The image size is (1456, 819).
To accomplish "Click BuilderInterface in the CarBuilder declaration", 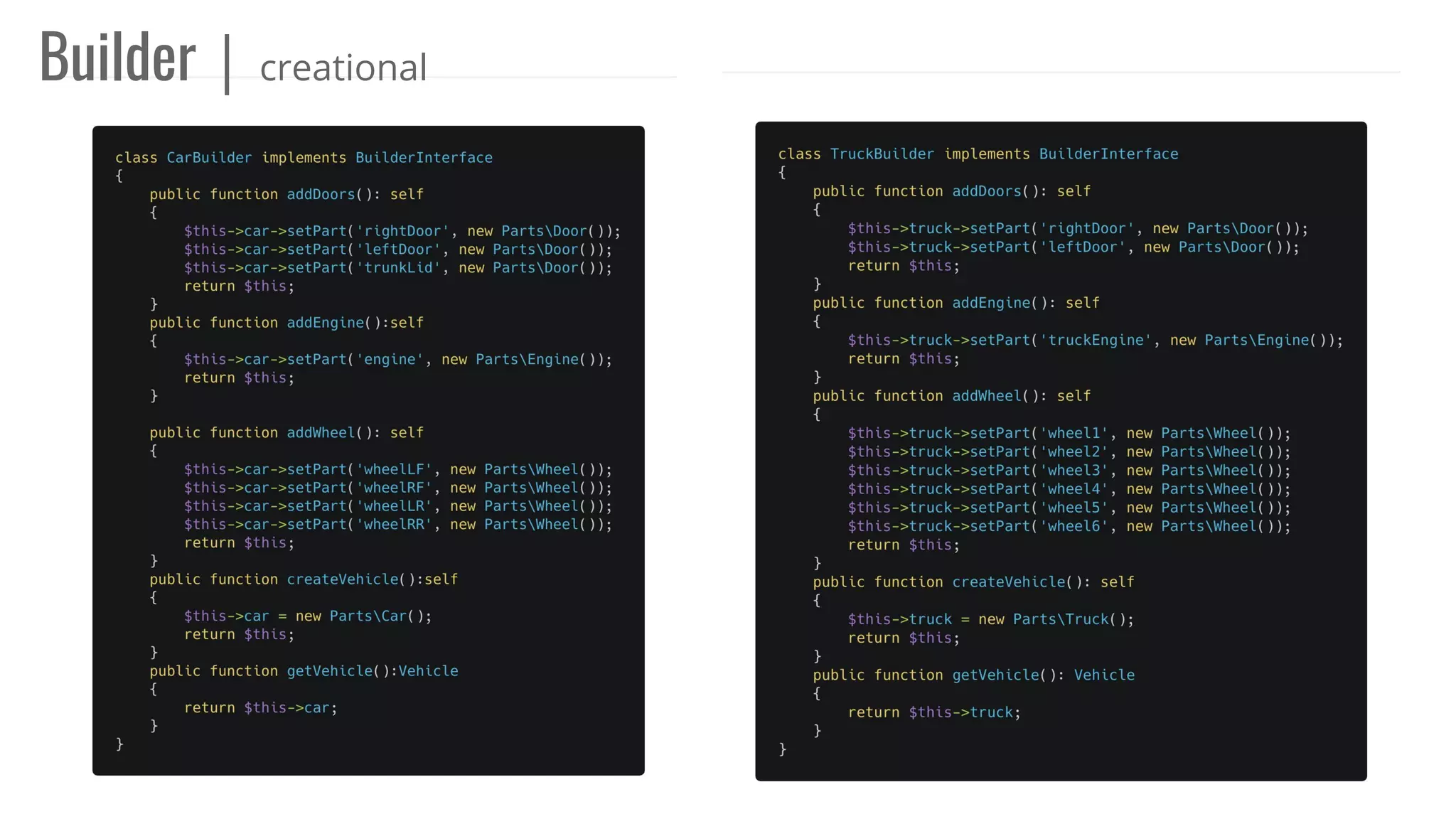I will pos(424,158).
